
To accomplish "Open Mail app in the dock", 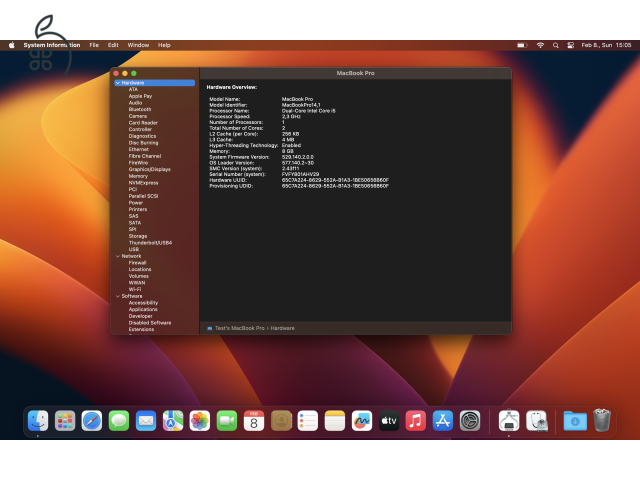I will point(146,421).
